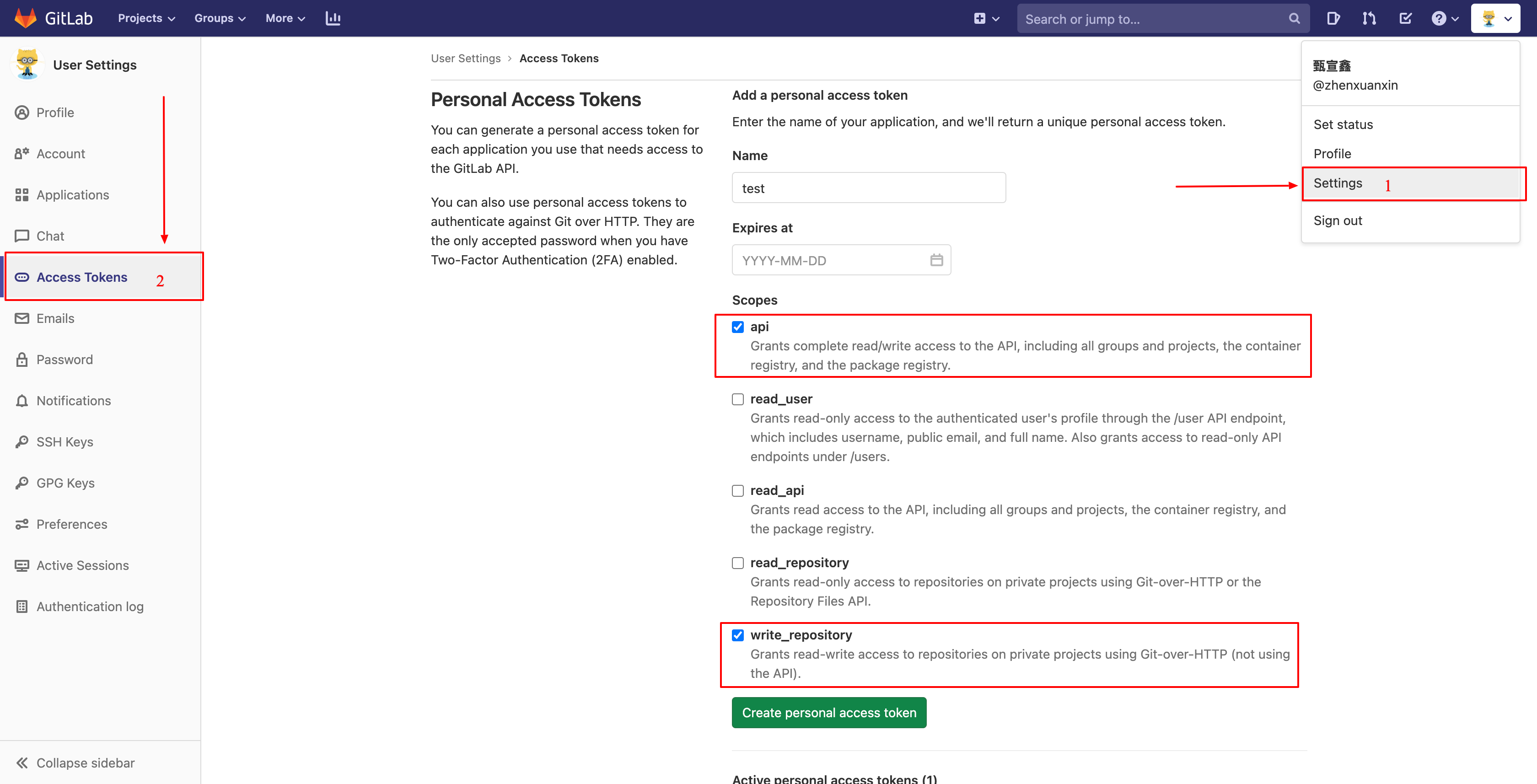The width and height of the screenshot is (1537, 784).
Task: Open the To-Do list icon
Action: (1405, 18)
